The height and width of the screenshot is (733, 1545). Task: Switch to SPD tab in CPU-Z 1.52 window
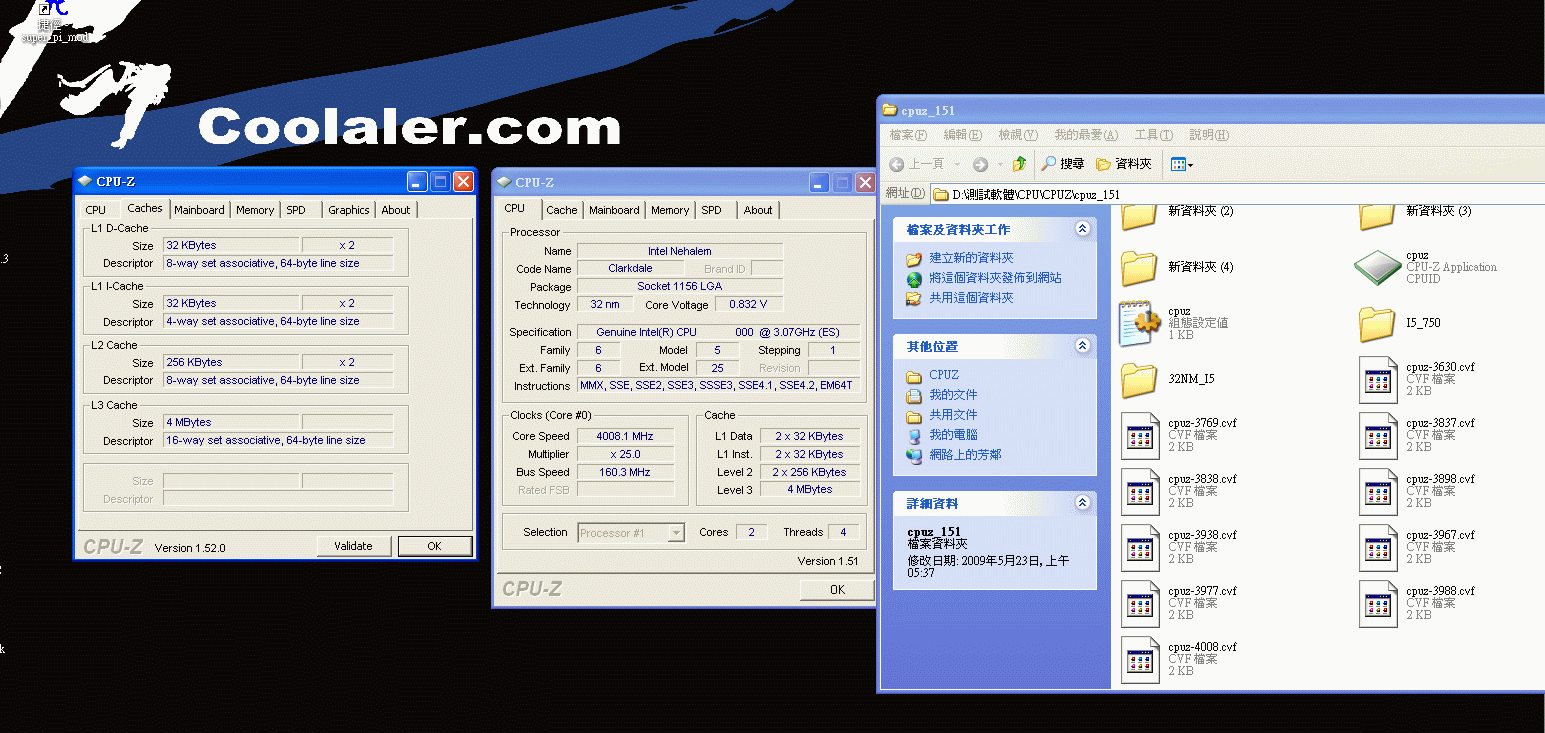296,210
